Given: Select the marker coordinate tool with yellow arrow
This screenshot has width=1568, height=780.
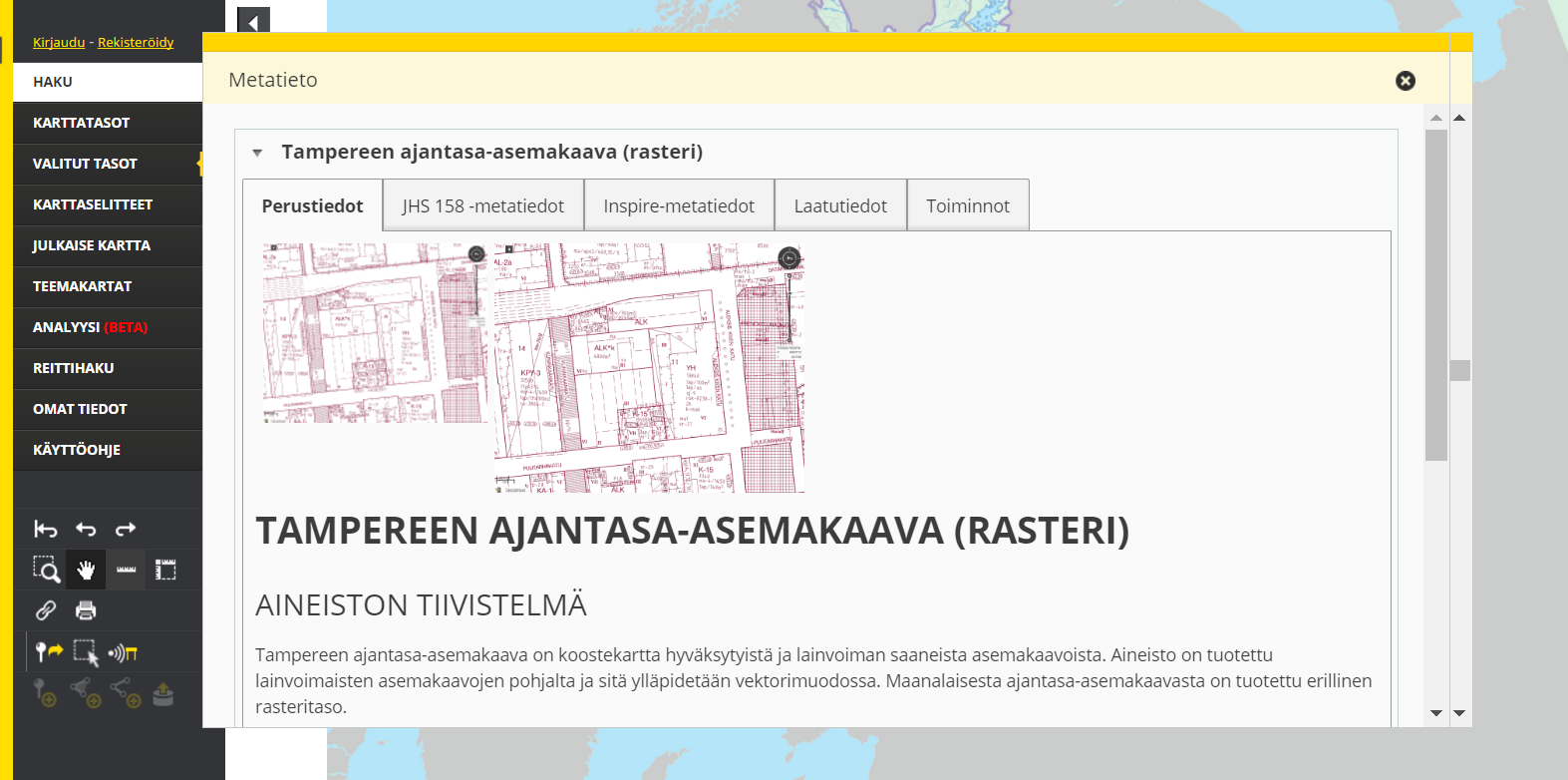Looking at the screenshot, I should click(x=48, y=652).
